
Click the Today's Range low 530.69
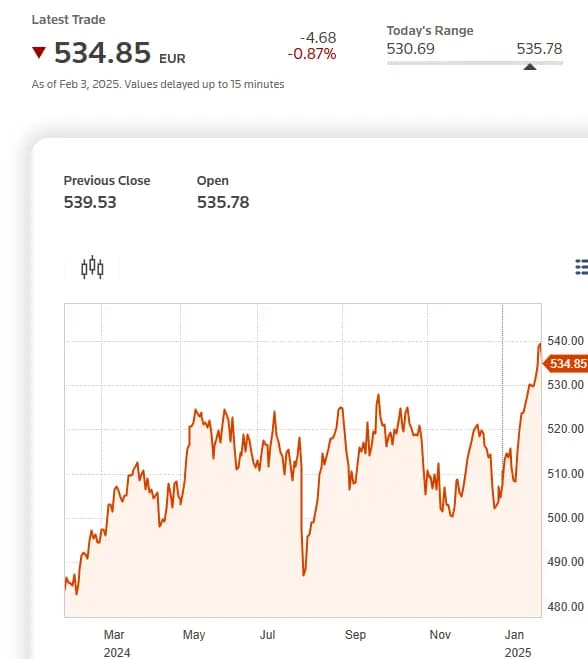(411, 49)
